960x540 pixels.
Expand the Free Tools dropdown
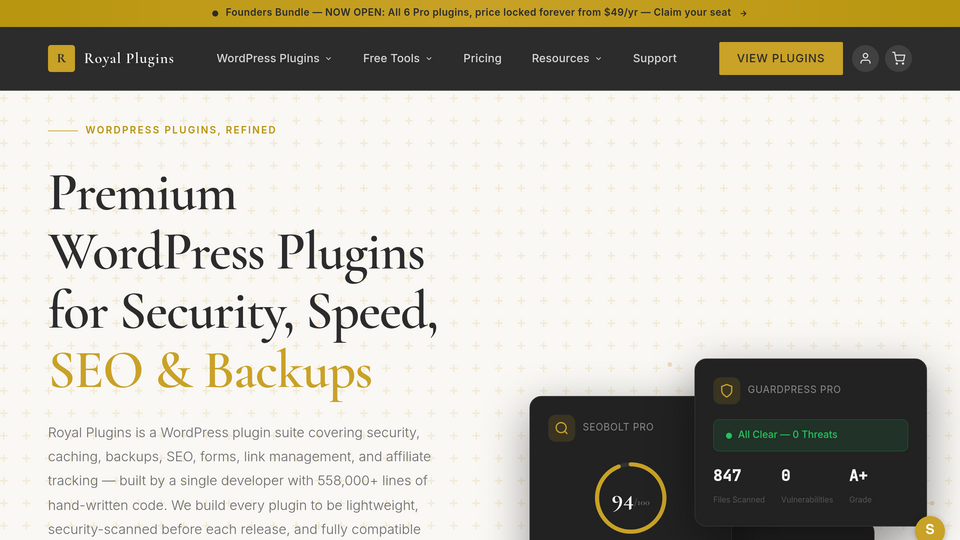(397, 58)
